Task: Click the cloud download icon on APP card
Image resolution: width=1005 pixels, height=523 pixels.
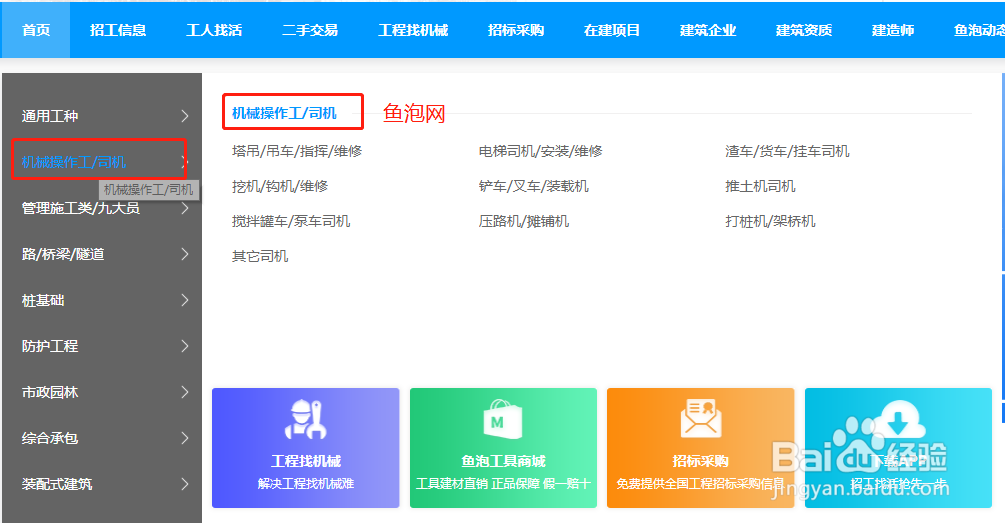Action: tap(899, 419)
